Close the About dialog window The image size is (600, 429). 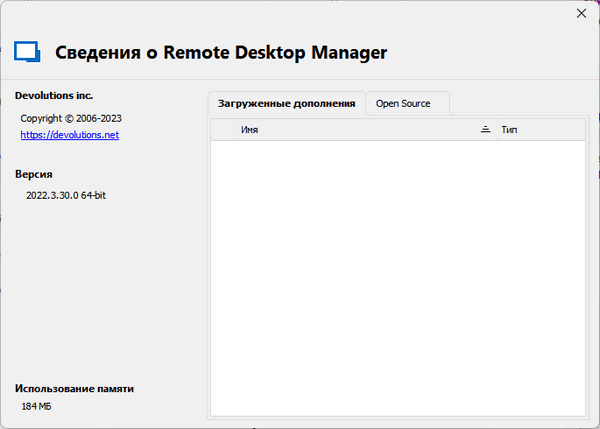[581, 13]
